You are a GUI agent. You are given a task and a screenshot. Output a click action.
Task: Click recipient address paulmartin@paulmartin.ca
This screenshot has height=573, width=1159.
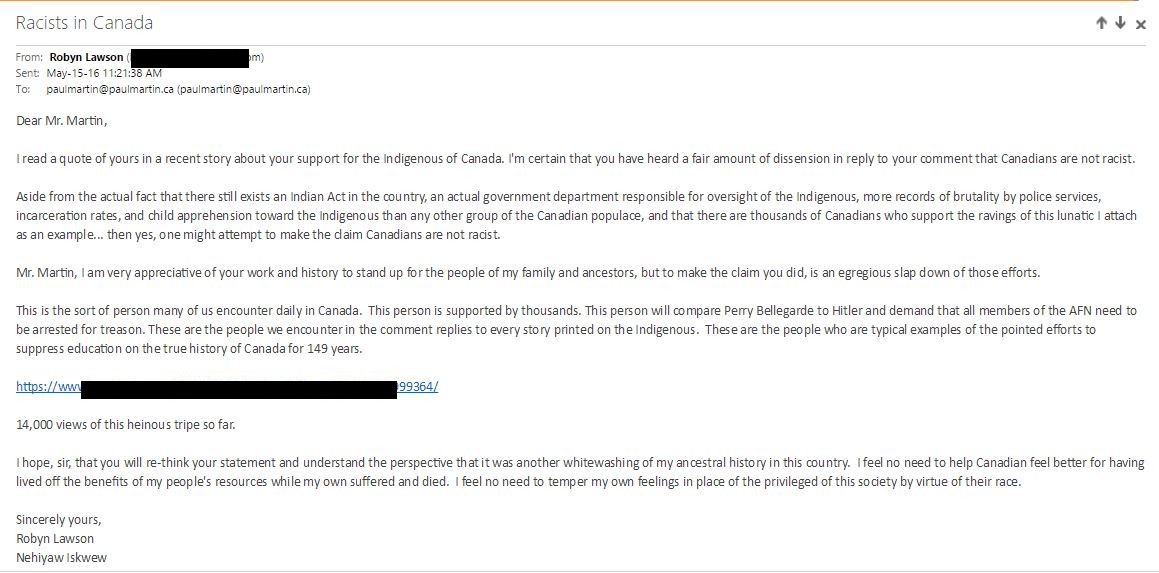[x=111, y=89]
